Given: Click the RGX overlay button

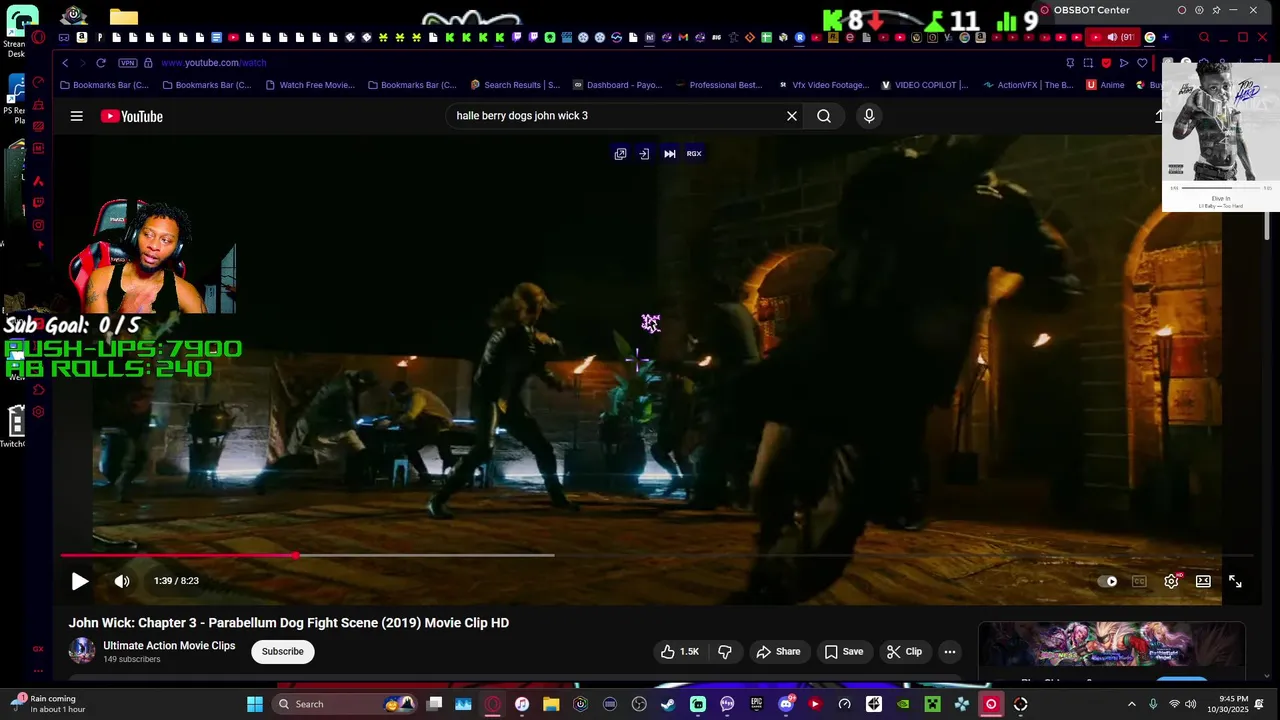Looking at the screenshot, I should (694, 154).
